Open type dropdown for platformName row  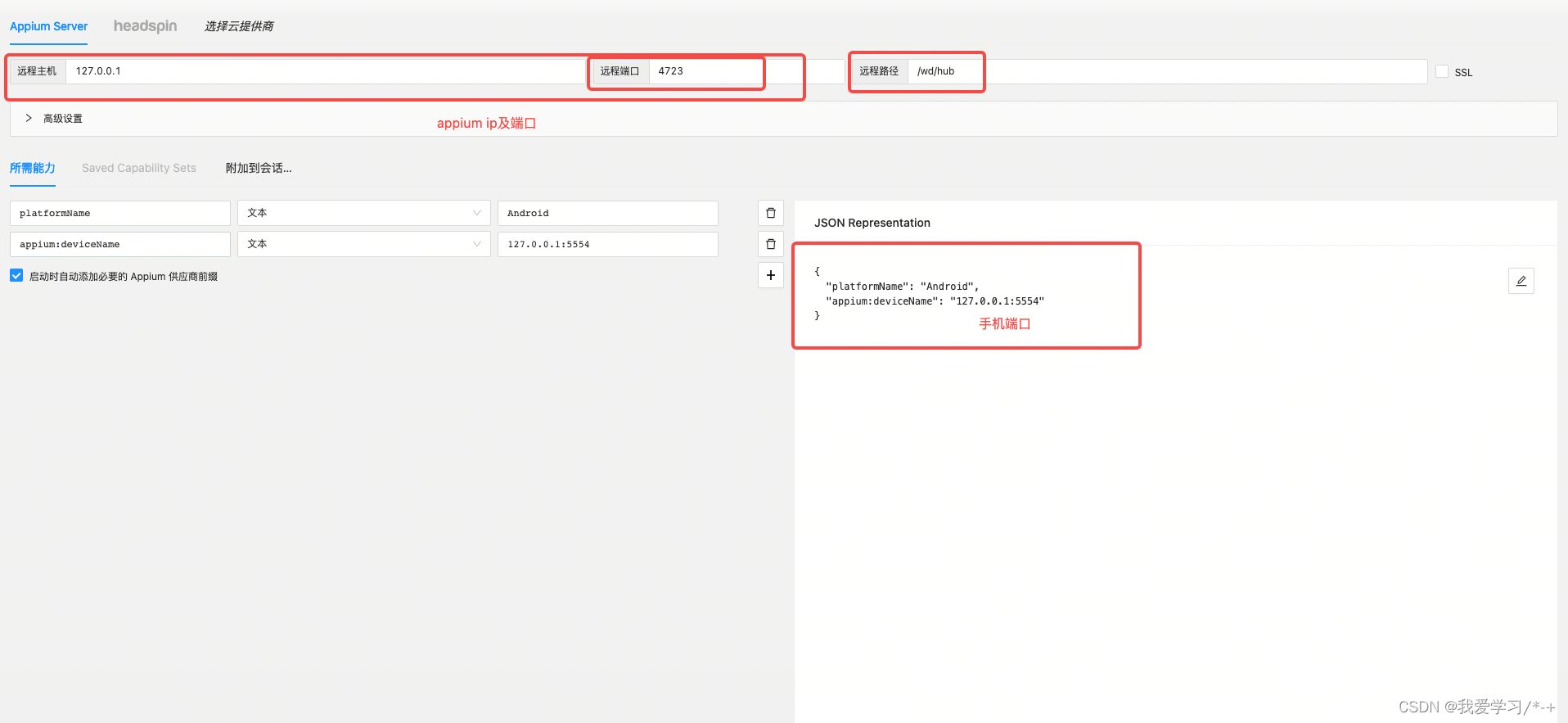pos(364,213)
